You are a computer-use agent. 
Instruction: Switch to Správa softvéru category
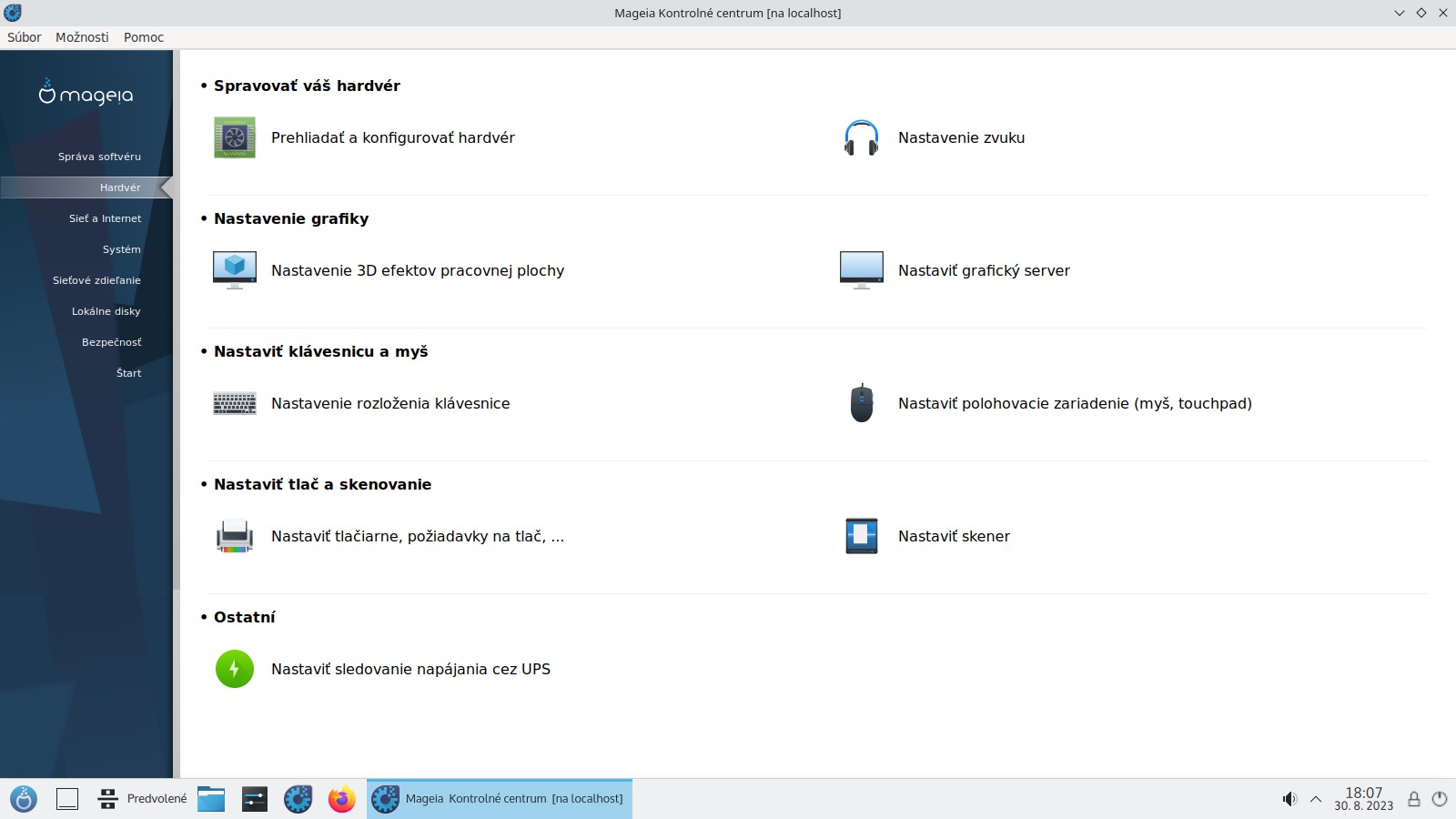[x=99, y=157]
